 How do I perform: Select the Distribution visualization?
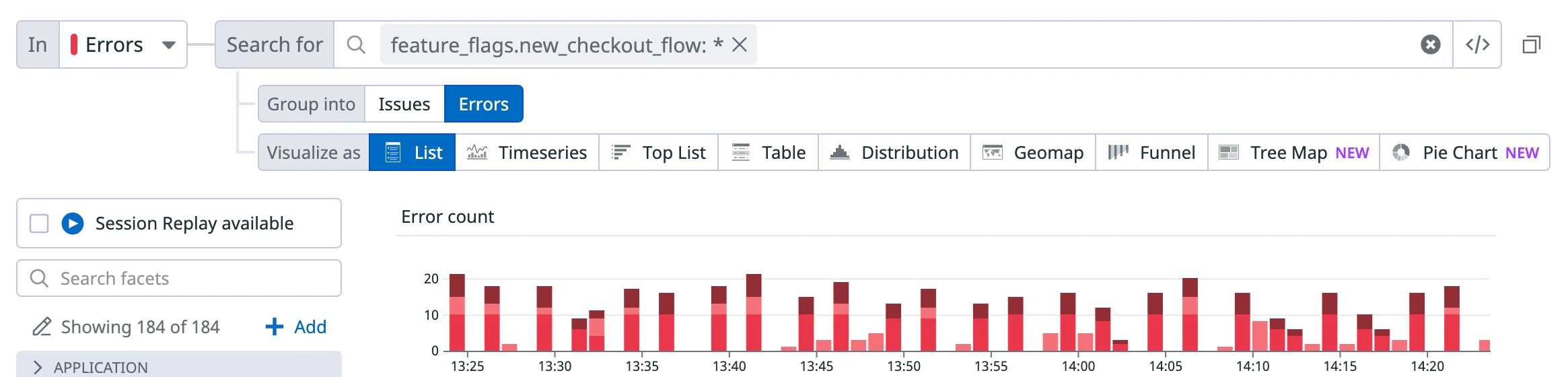point(894,153)
